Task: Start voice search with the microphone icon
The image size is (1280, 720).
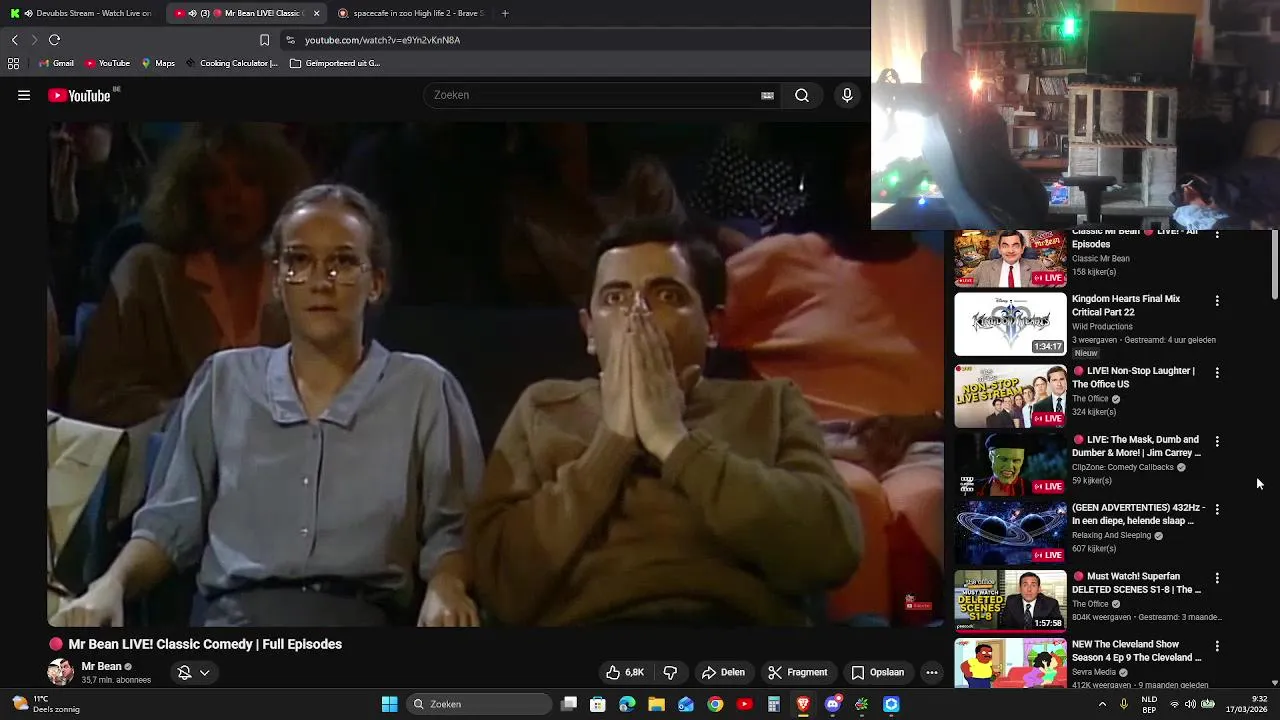Action: 847,95
